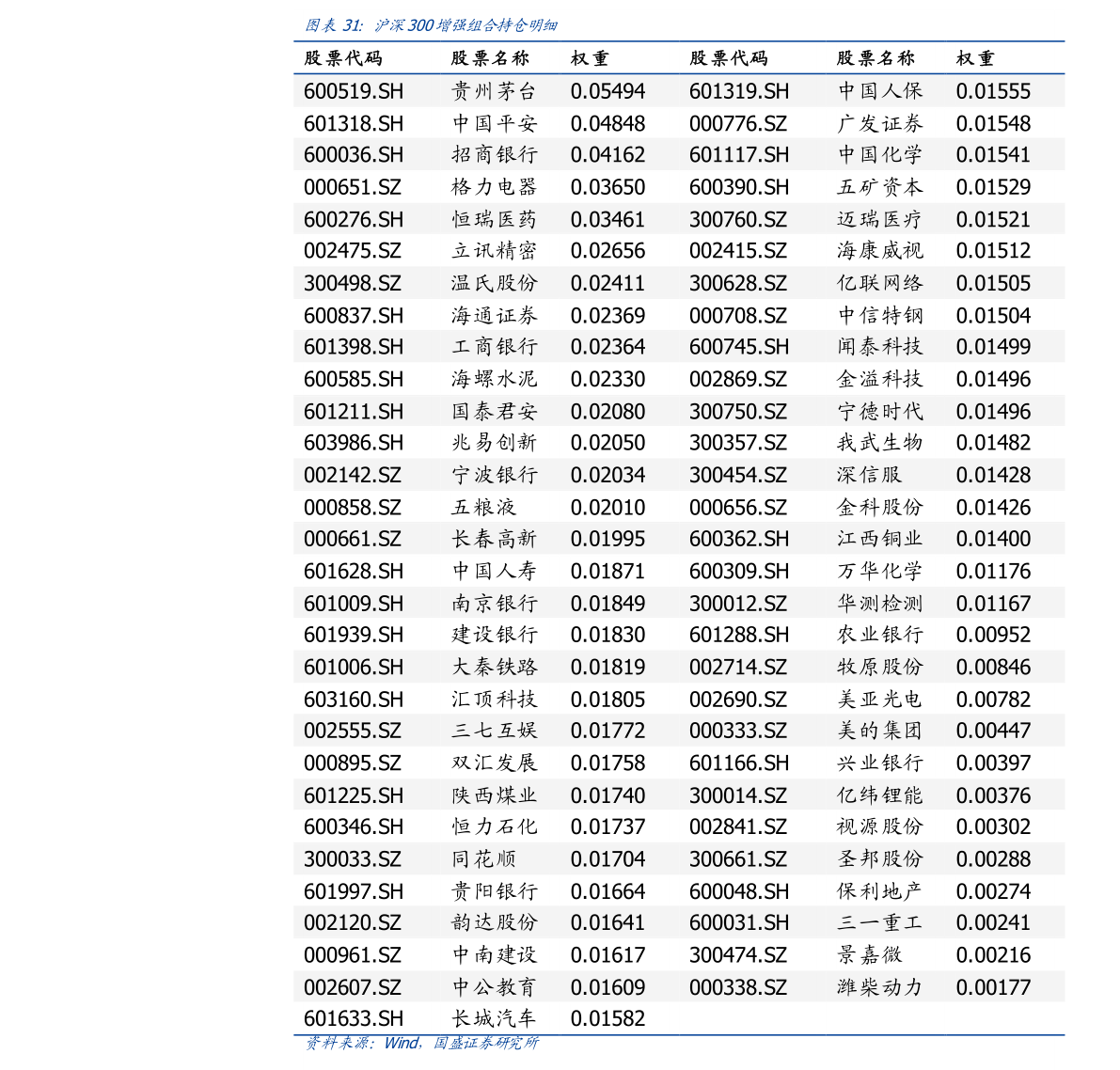Screen dimensions: 1120x1070
Task: Select the 招商银行 name cell
Action: point(494,155)
